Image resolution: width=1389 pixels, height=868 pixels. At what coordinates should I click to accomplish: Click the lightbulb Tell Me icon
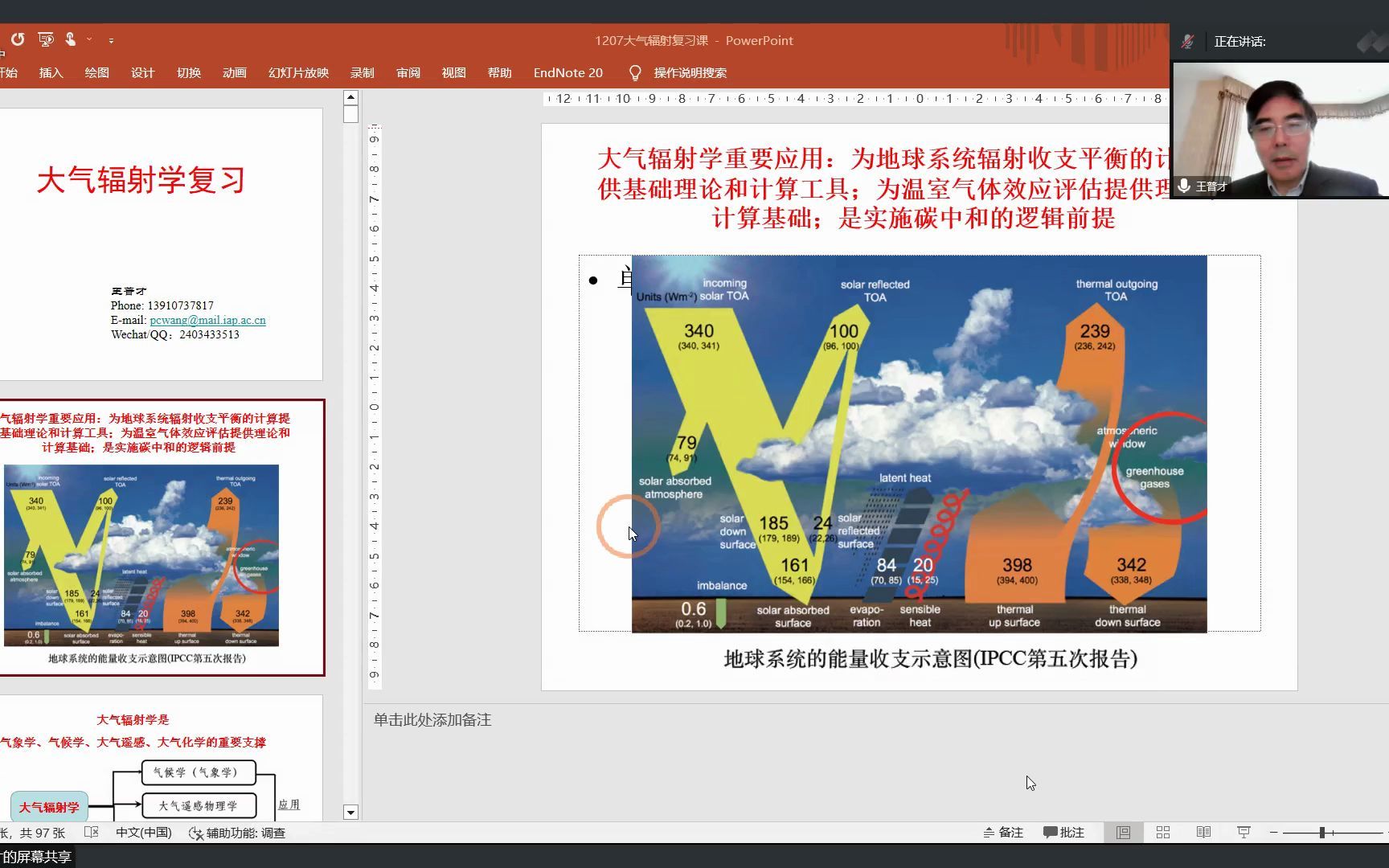(x=635, y=73)
